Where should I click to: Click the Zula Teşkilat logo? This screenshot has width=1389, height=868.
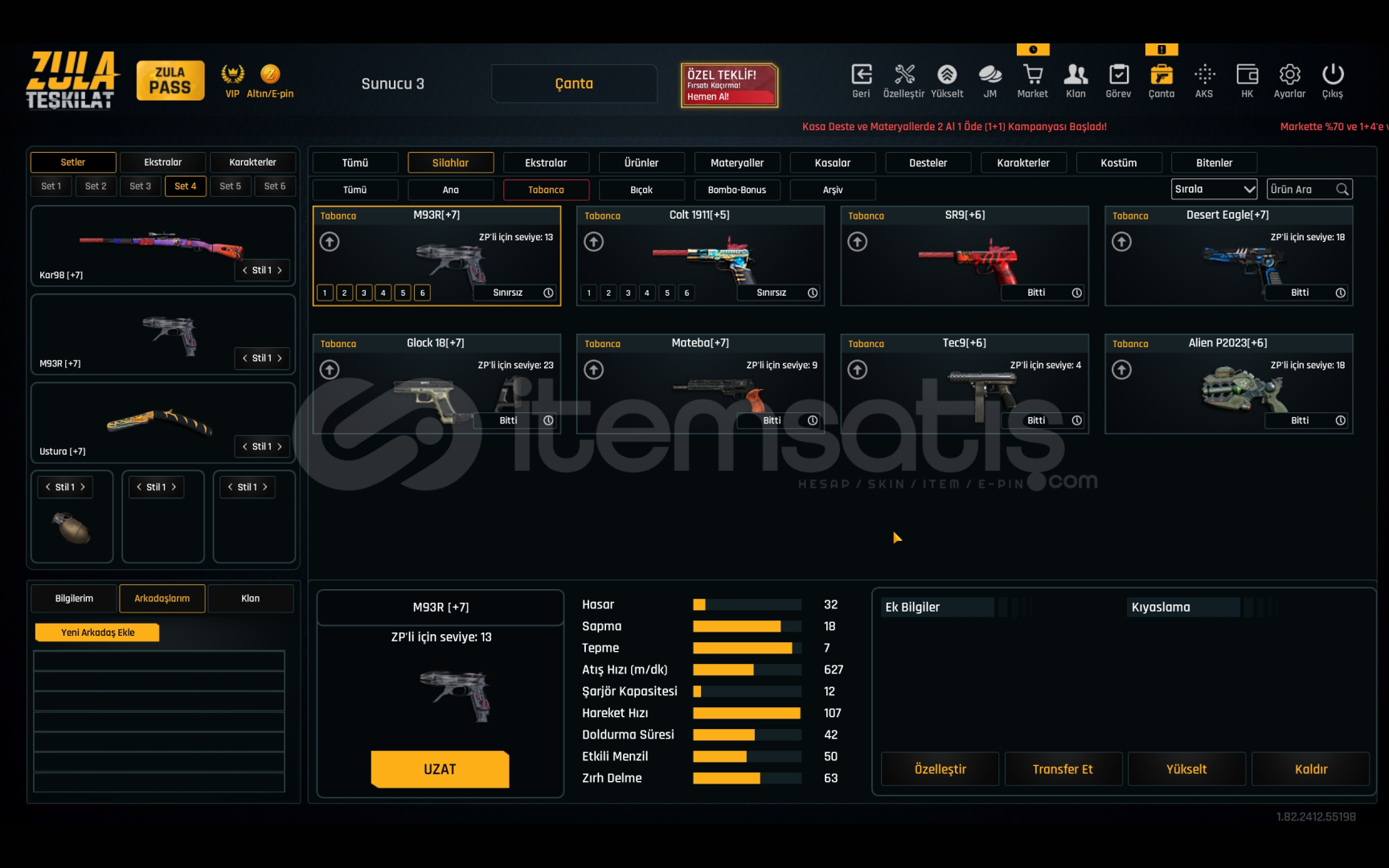[71, 80]
